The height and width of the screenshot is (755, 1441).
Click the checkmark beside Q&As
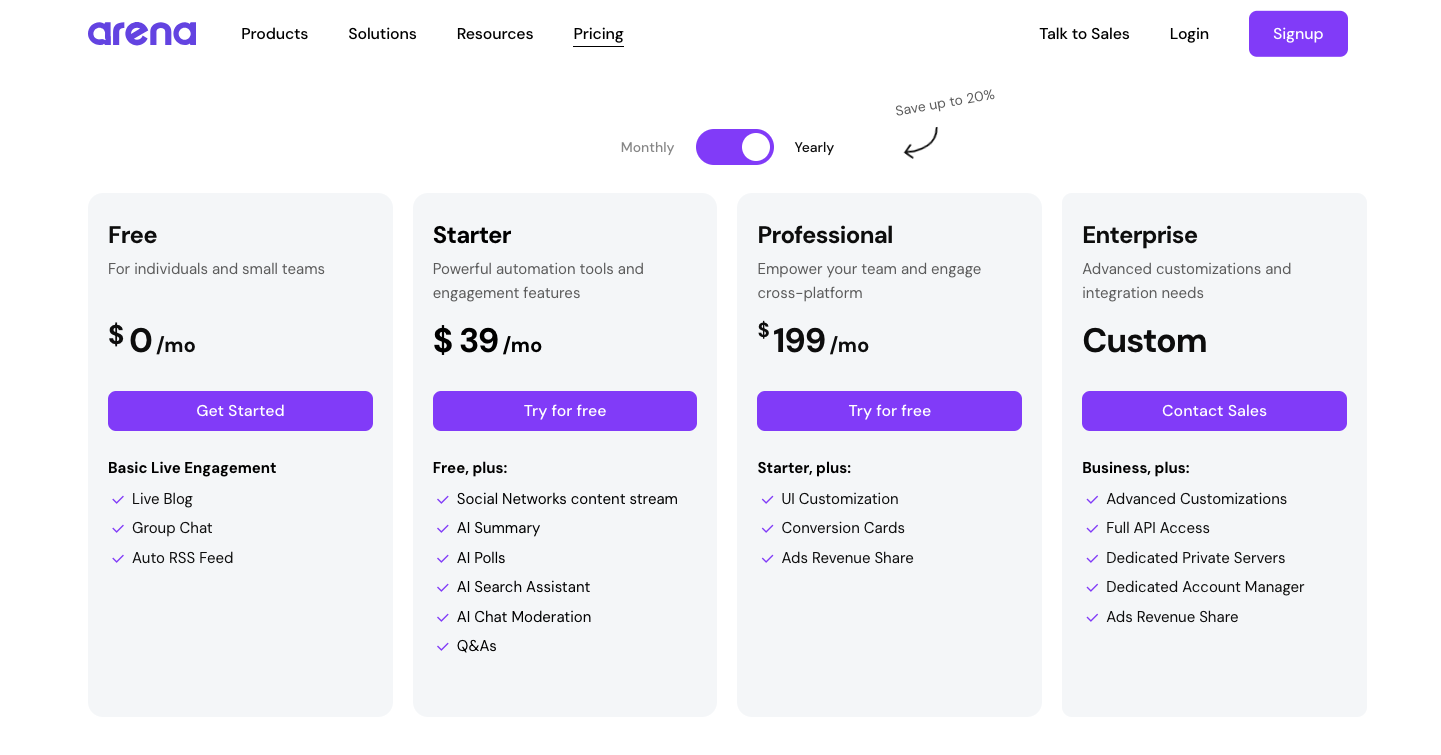tap(443, 646)
